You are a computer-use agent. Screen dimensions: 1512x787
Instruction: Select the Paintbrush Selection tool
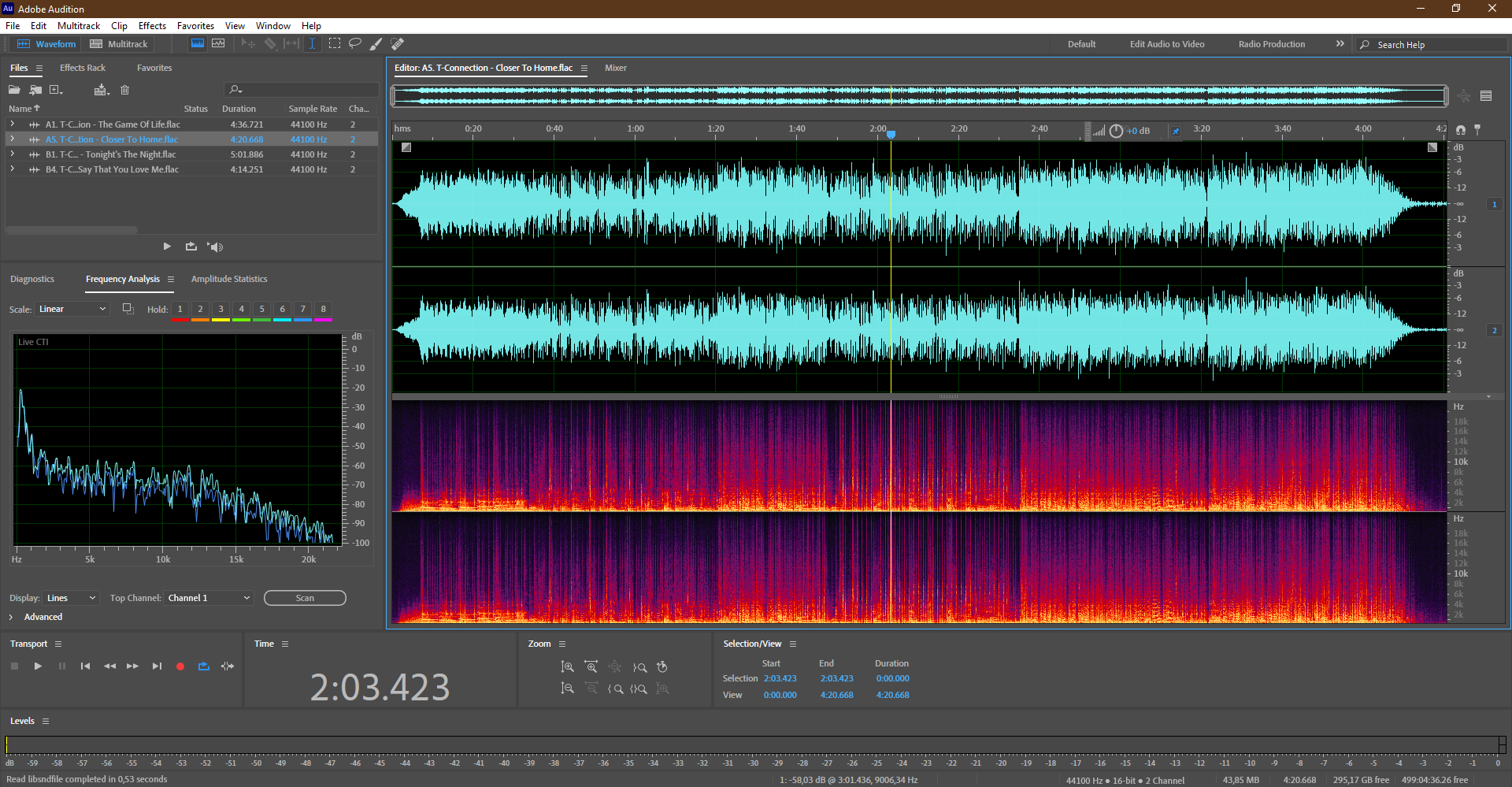coord(376,44)
